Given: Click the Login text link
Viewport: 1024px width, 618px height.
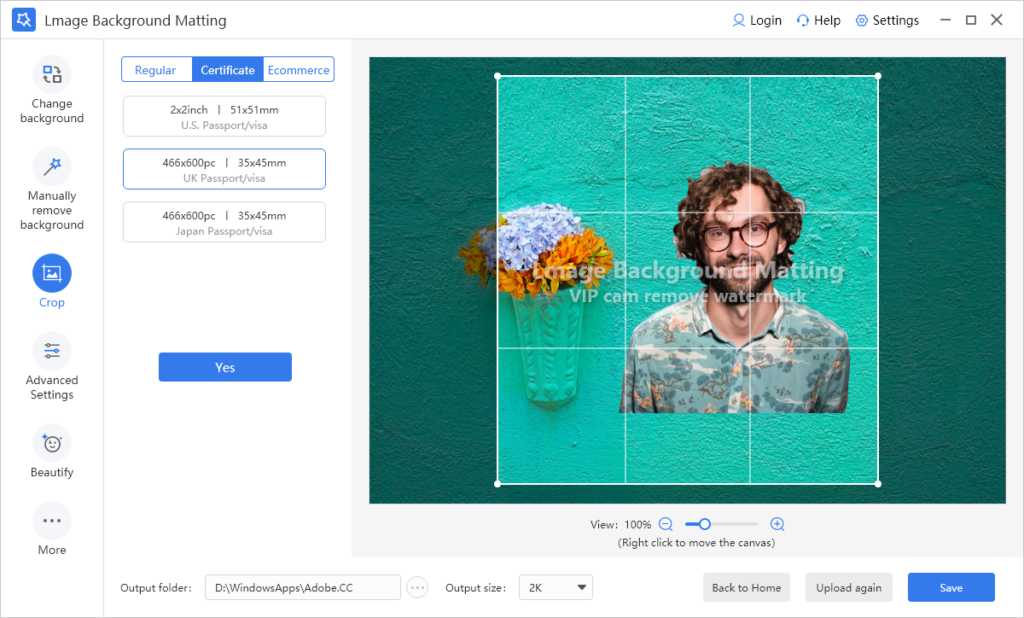Looking at the screenshot, I should (765, 20).
